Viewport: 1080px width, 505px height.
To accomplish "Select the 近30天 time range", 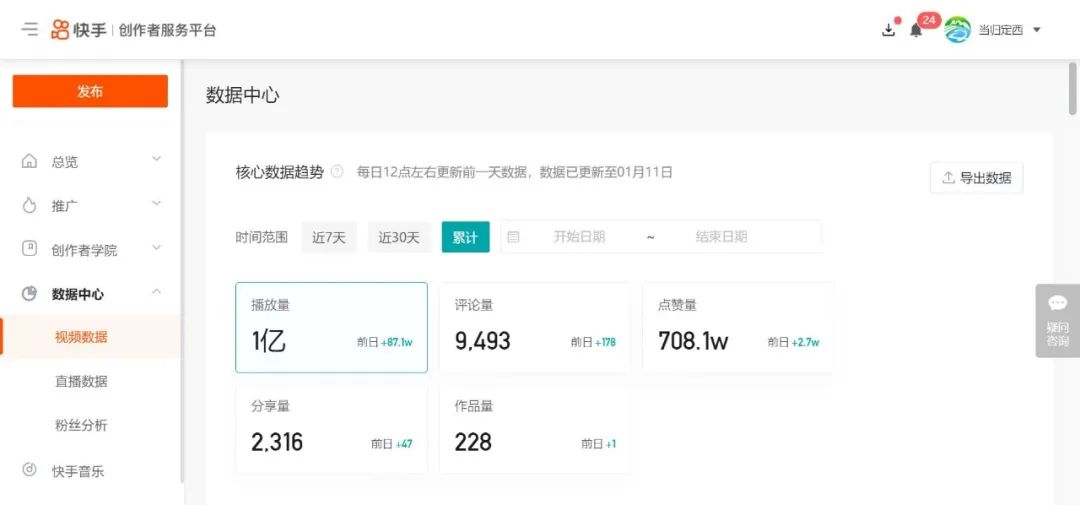I will point(399,237).
